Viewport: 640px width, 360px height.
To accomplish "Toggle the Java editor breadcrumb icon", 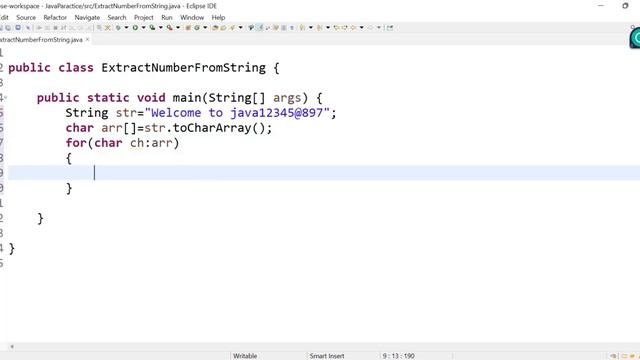I will [x=251, y=28].
